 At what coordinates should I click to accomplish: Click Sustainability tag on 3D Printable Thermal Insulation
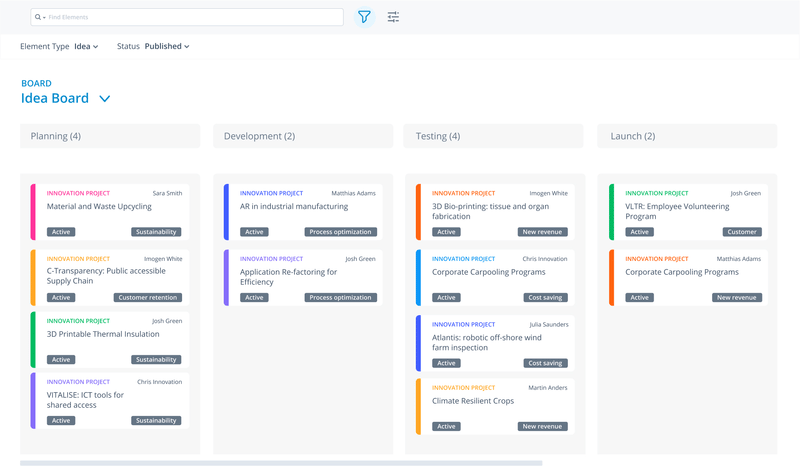(156, 360)
